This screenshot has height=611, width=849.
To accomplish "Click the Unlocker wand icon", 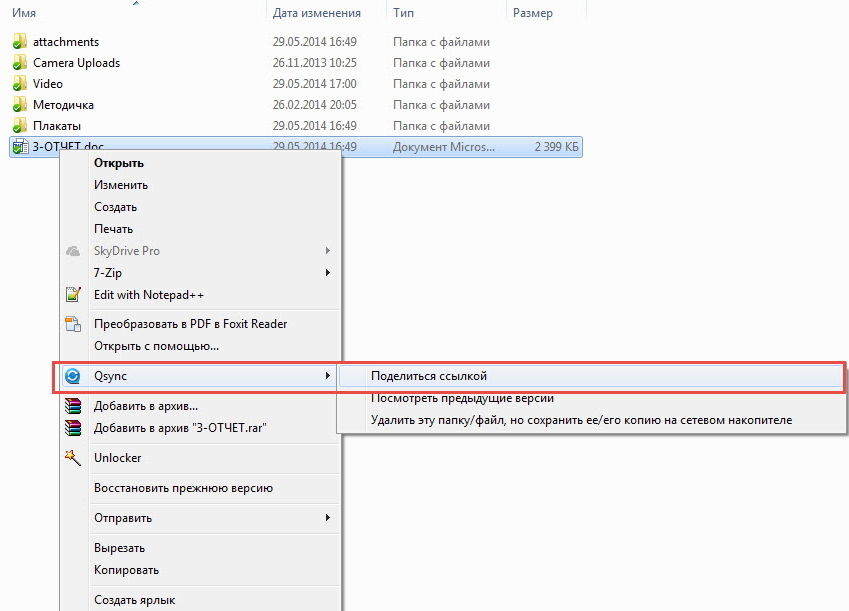I will click(x=73, y=458).
